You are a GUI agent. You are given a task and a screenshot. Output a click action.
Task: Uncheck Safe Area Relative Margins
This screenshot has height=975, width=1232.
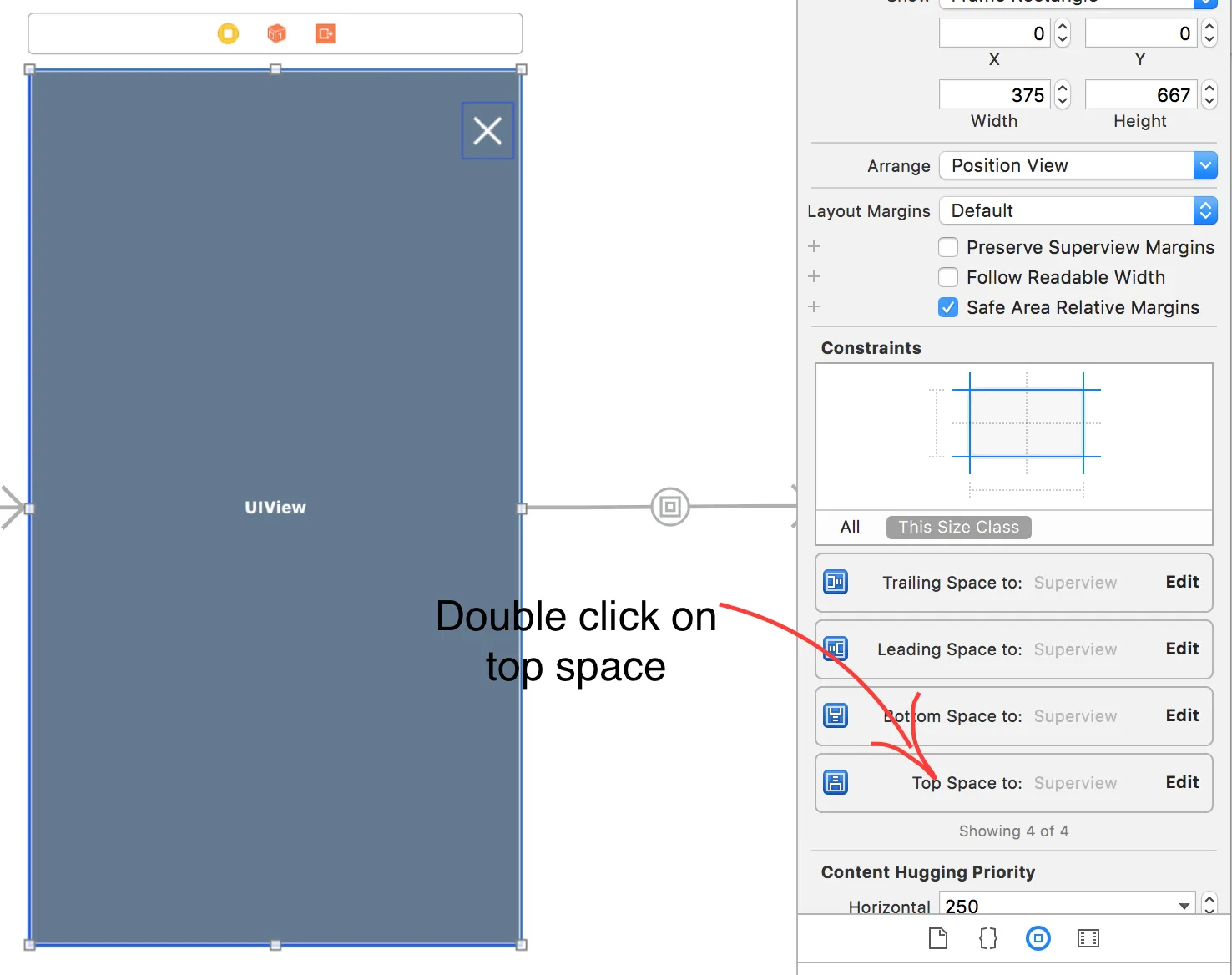pos(948,307)
